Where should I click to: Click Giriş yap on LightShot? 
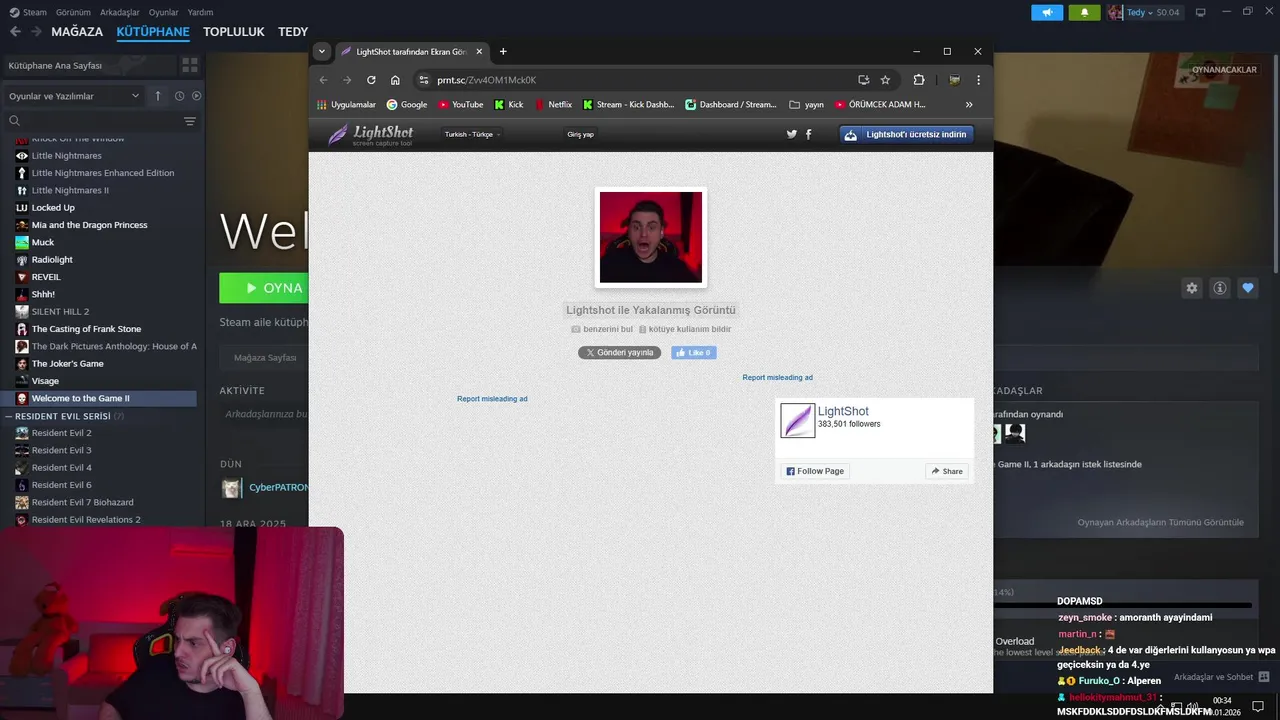(580, 134)
